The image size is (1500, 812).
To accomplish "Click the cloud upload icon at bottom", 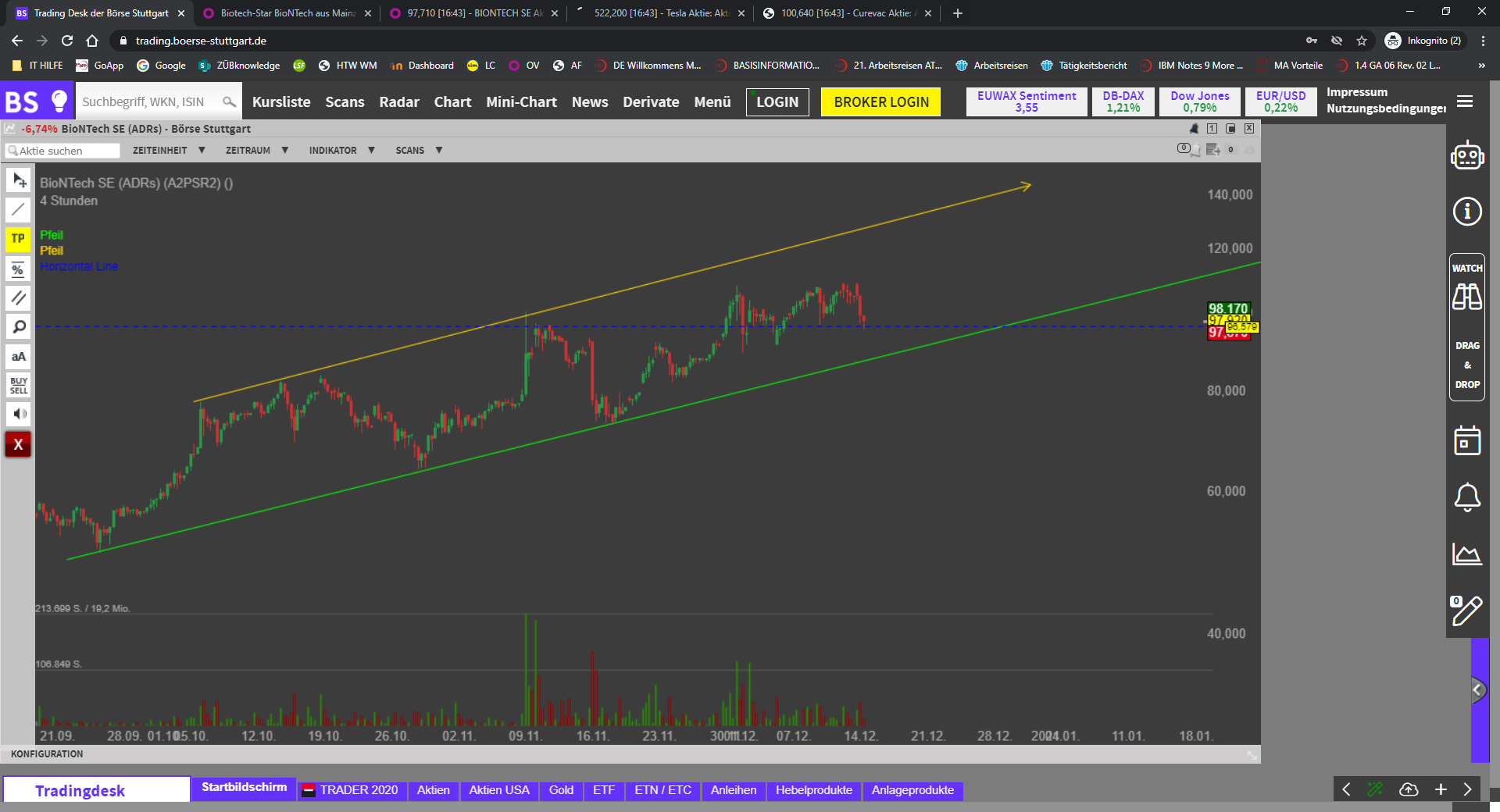I will coord(1409,789).
